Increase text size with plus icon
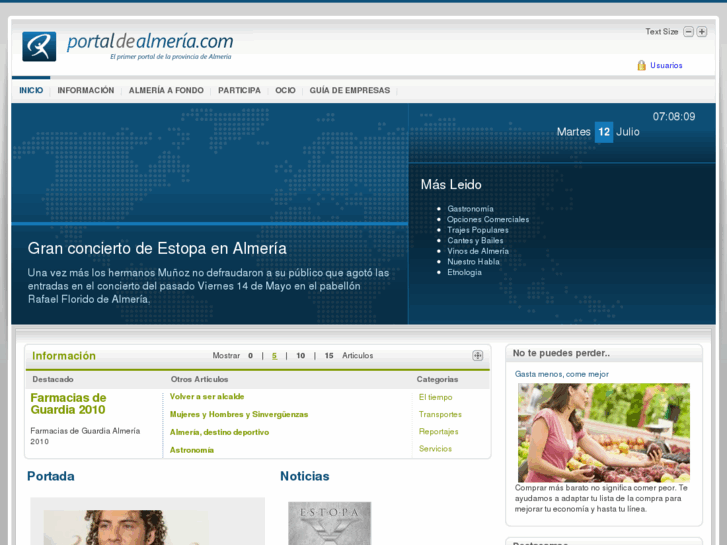Viewport: 727px width, 545px height. point(701,32)
